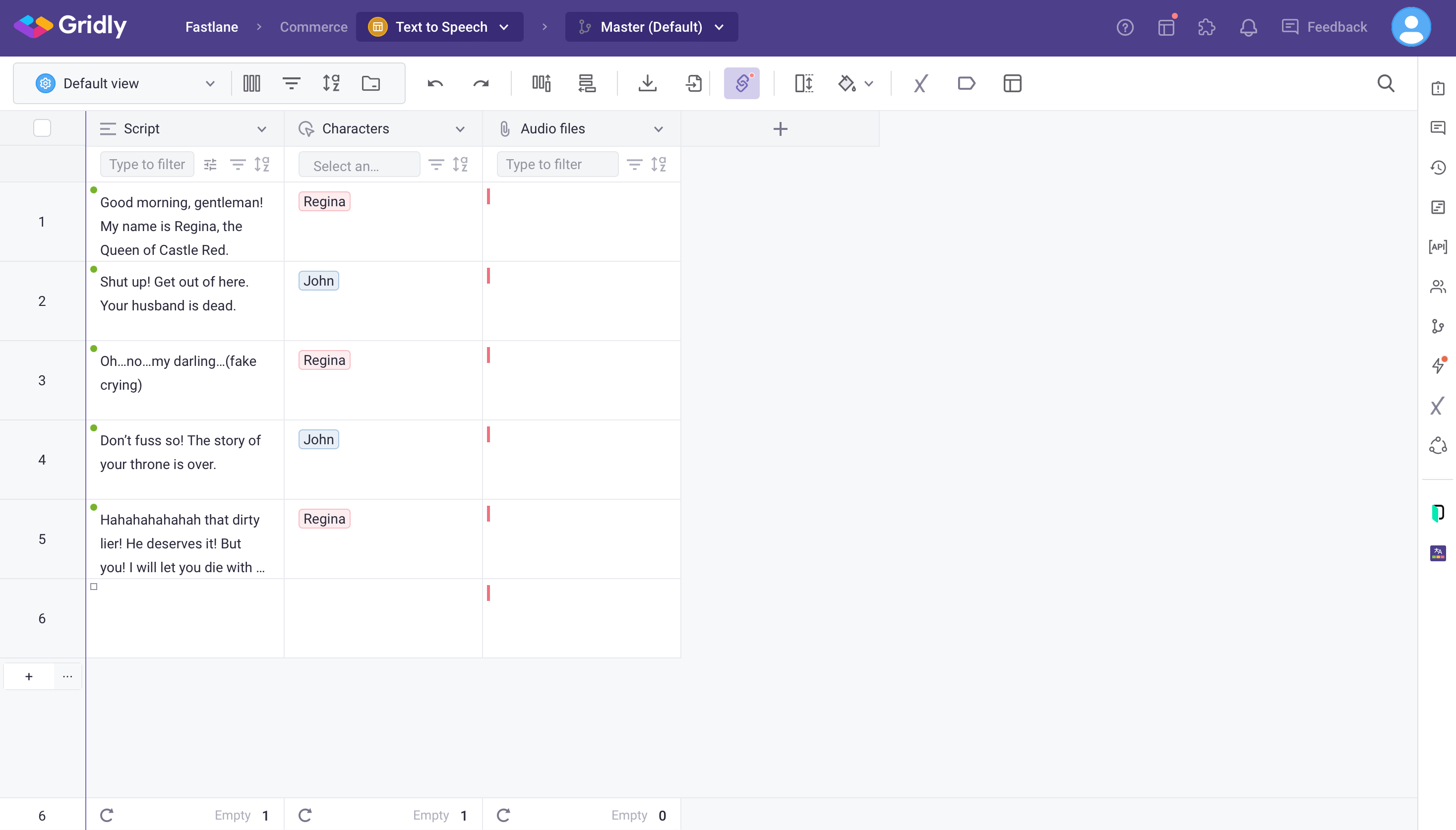Go to the Fastlane breadcrumb
1456x830 pixels.
pyautogui.click(x=211, y=27)
